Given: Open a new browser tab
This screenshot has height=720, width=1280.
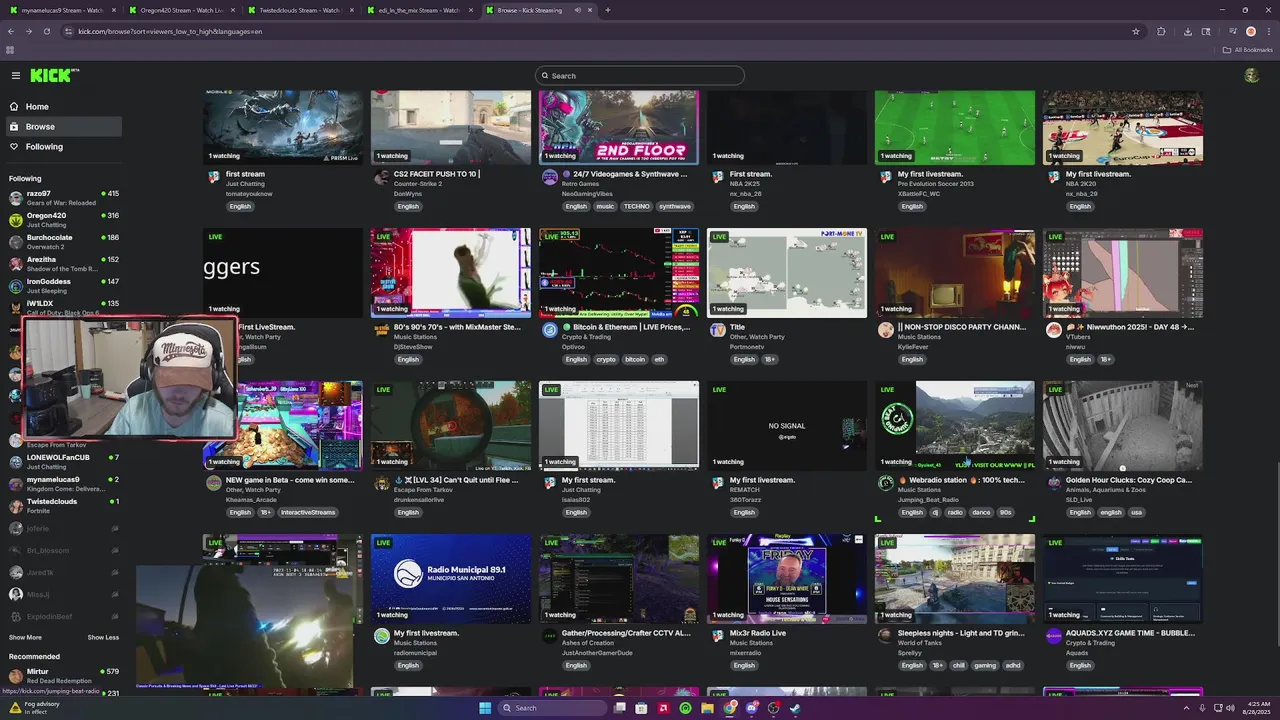Looking at the screenshot, I should (607, 10).
